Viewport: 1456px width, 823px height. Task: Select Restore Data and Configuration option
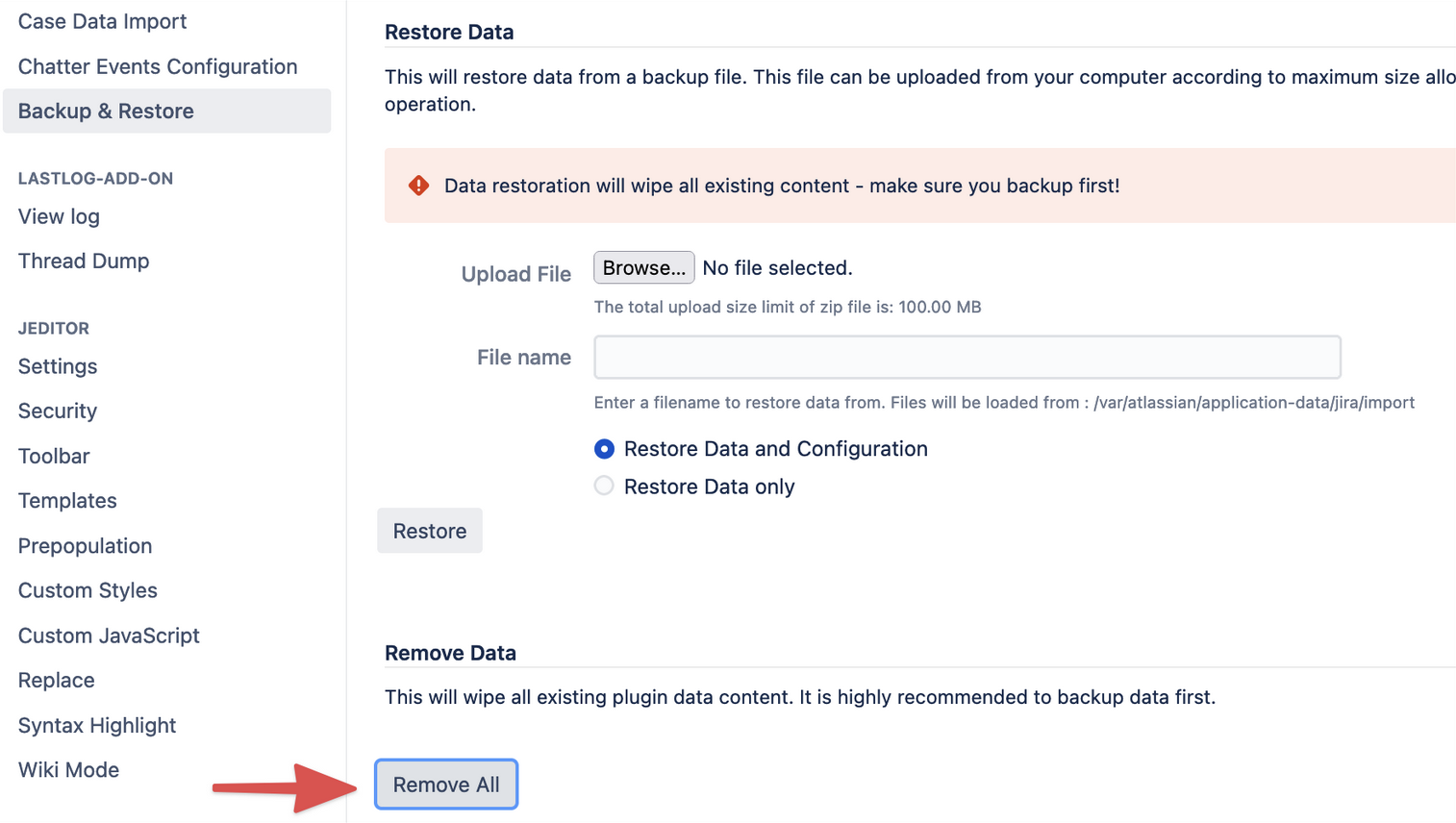pyautogui.click(x=604, y=449)
